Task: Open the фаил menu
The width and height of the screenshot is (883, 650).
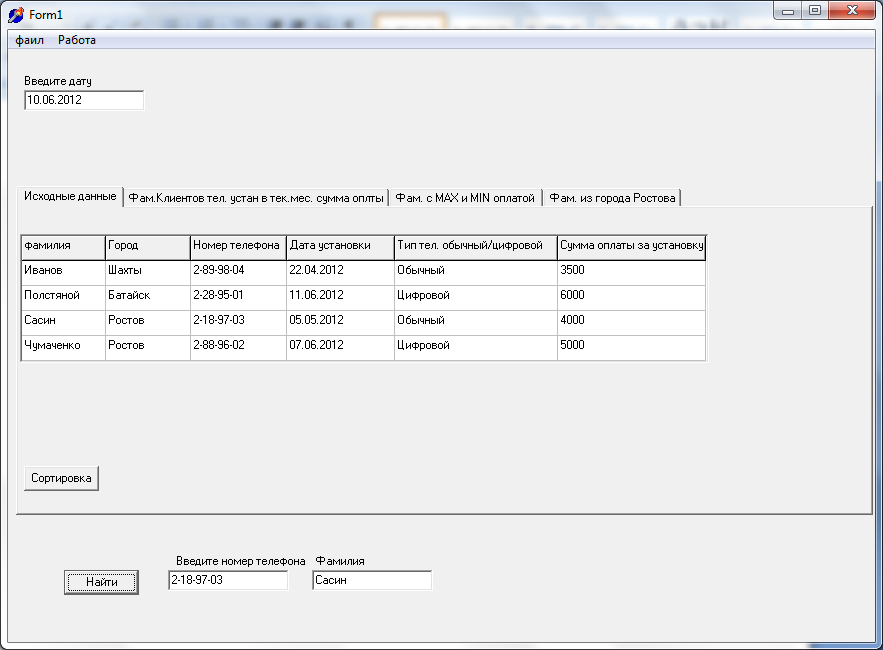Action: click(29, 40)
